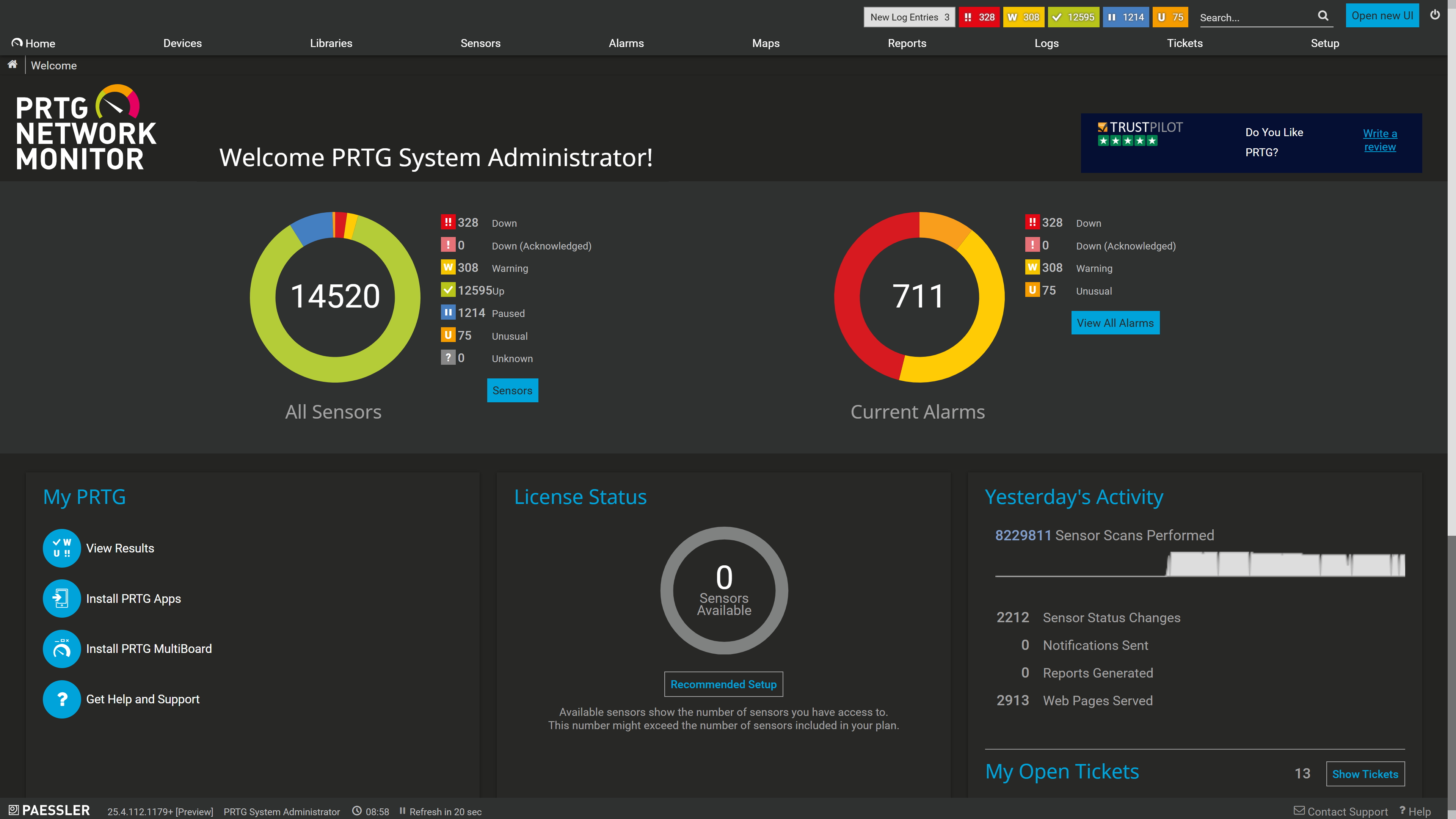Click the New Log Entries 3 button
The height and width of the screenshot is (819, 1456).
point(910,17)
